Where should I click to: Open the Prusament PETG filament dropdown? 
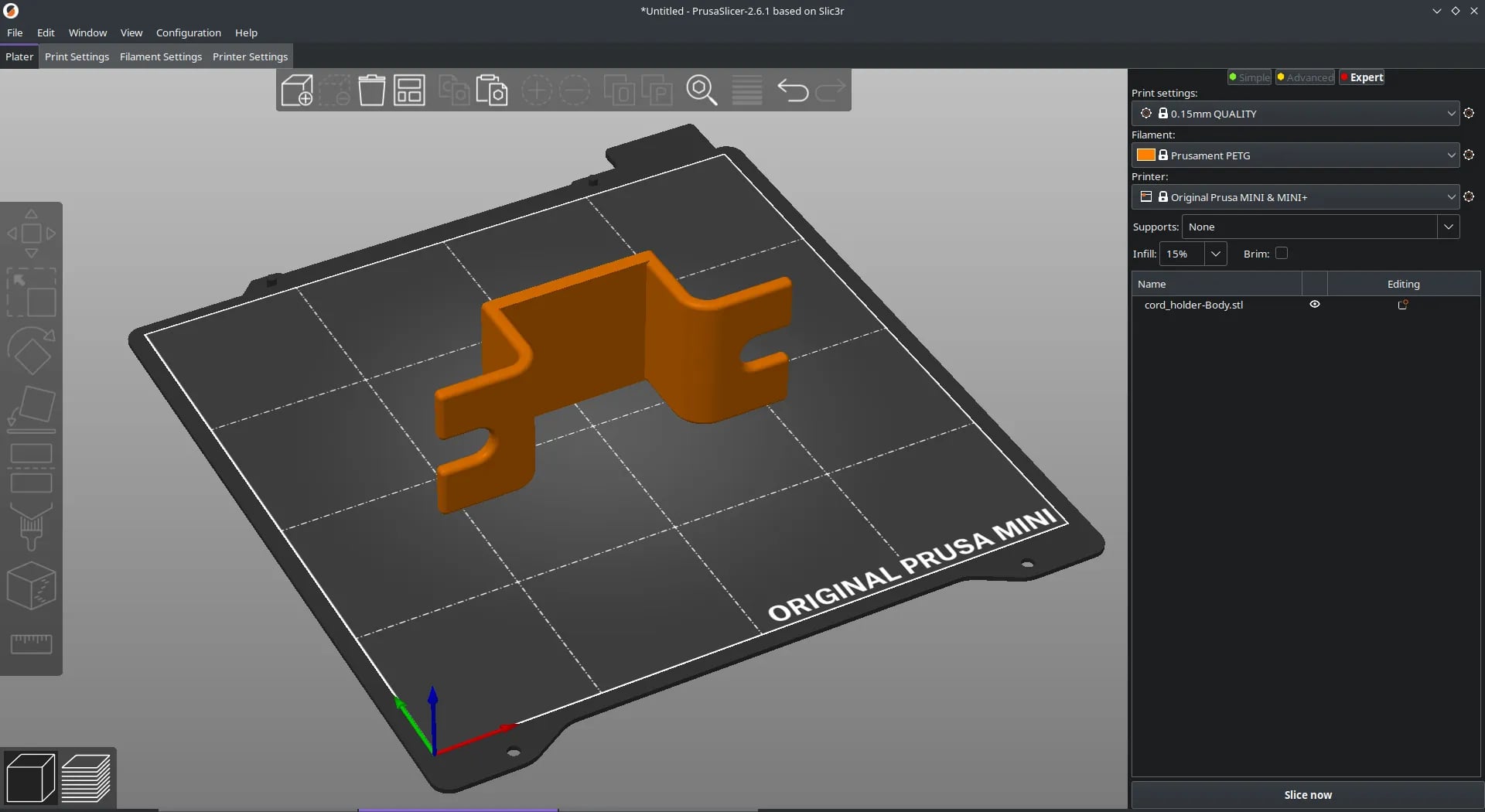1296,155
